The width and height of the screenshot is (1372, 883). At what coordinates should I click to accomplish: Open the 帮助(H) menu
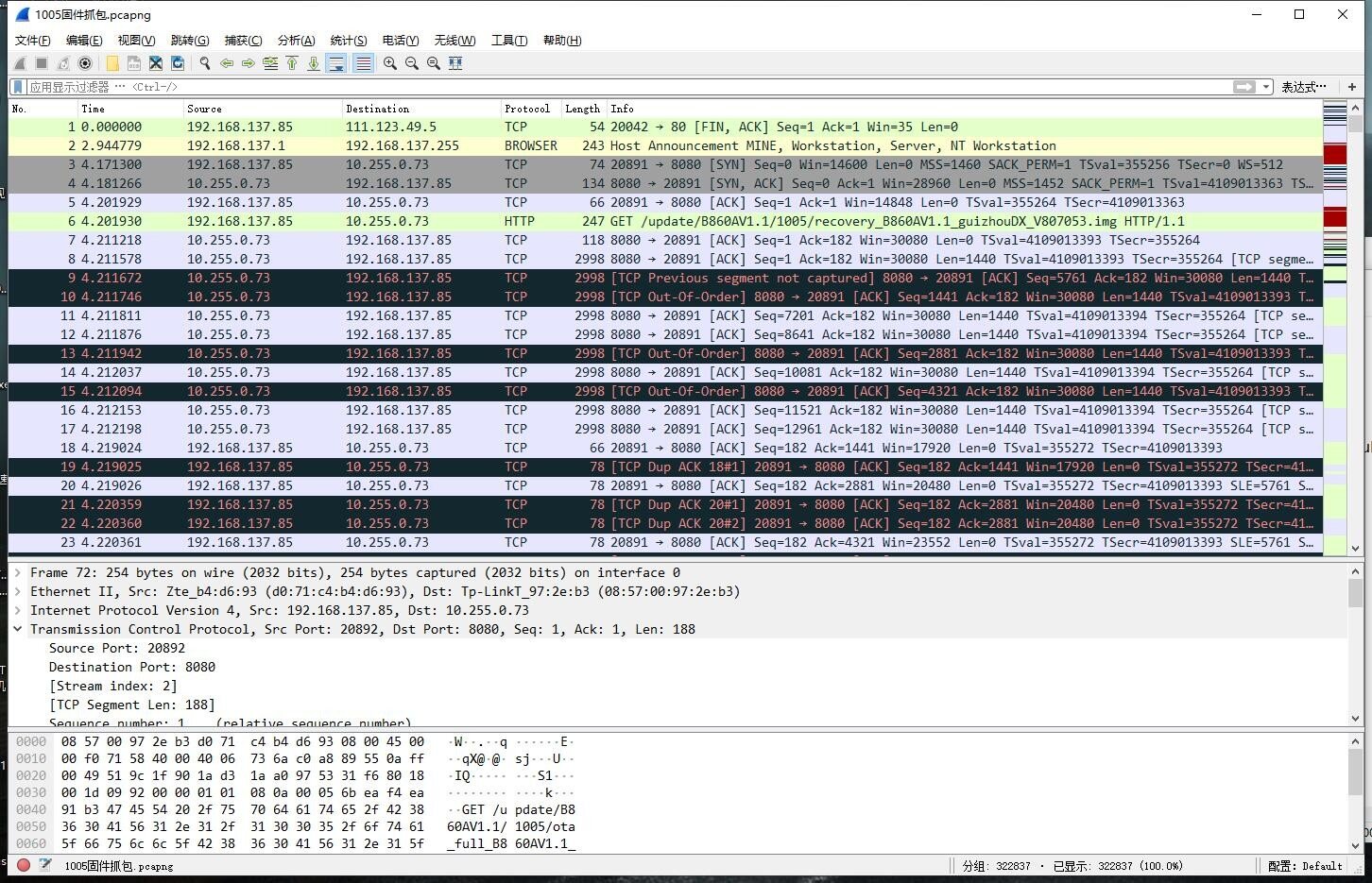[x=562, y=40]
